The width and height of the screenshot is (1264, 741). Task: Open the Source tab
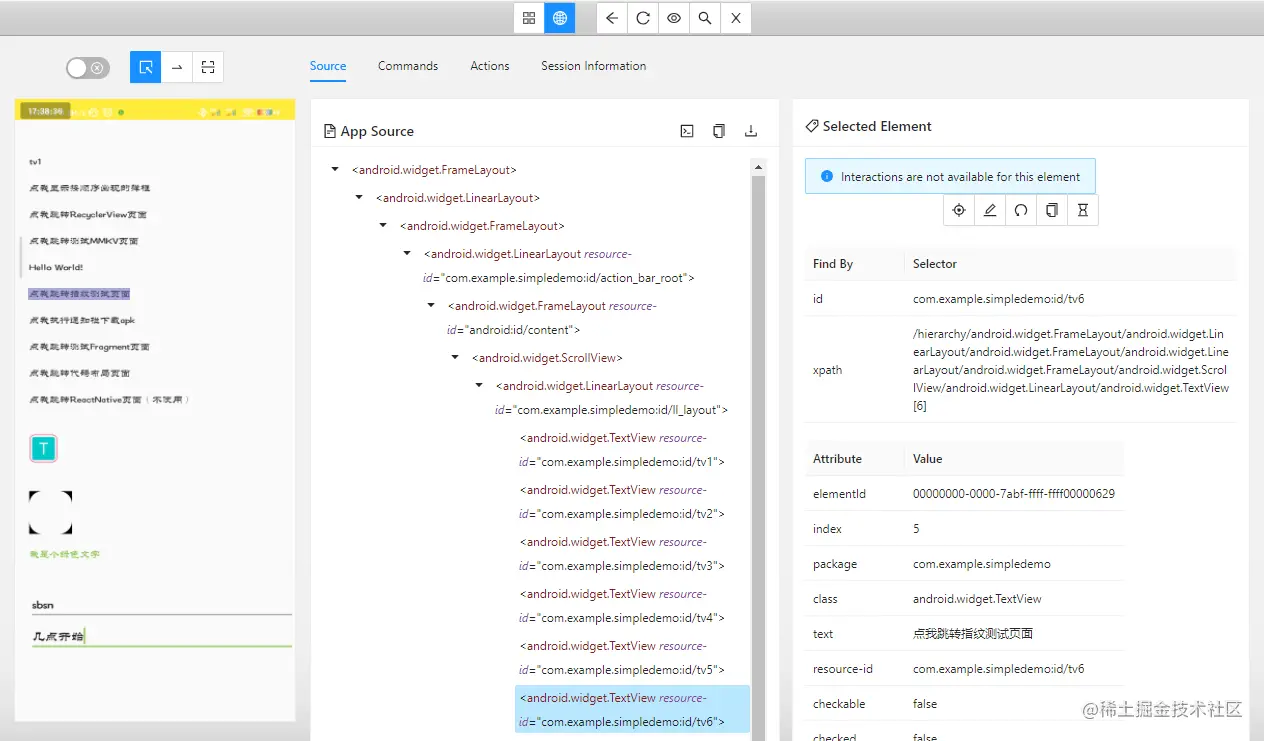(x=328, y=66)
